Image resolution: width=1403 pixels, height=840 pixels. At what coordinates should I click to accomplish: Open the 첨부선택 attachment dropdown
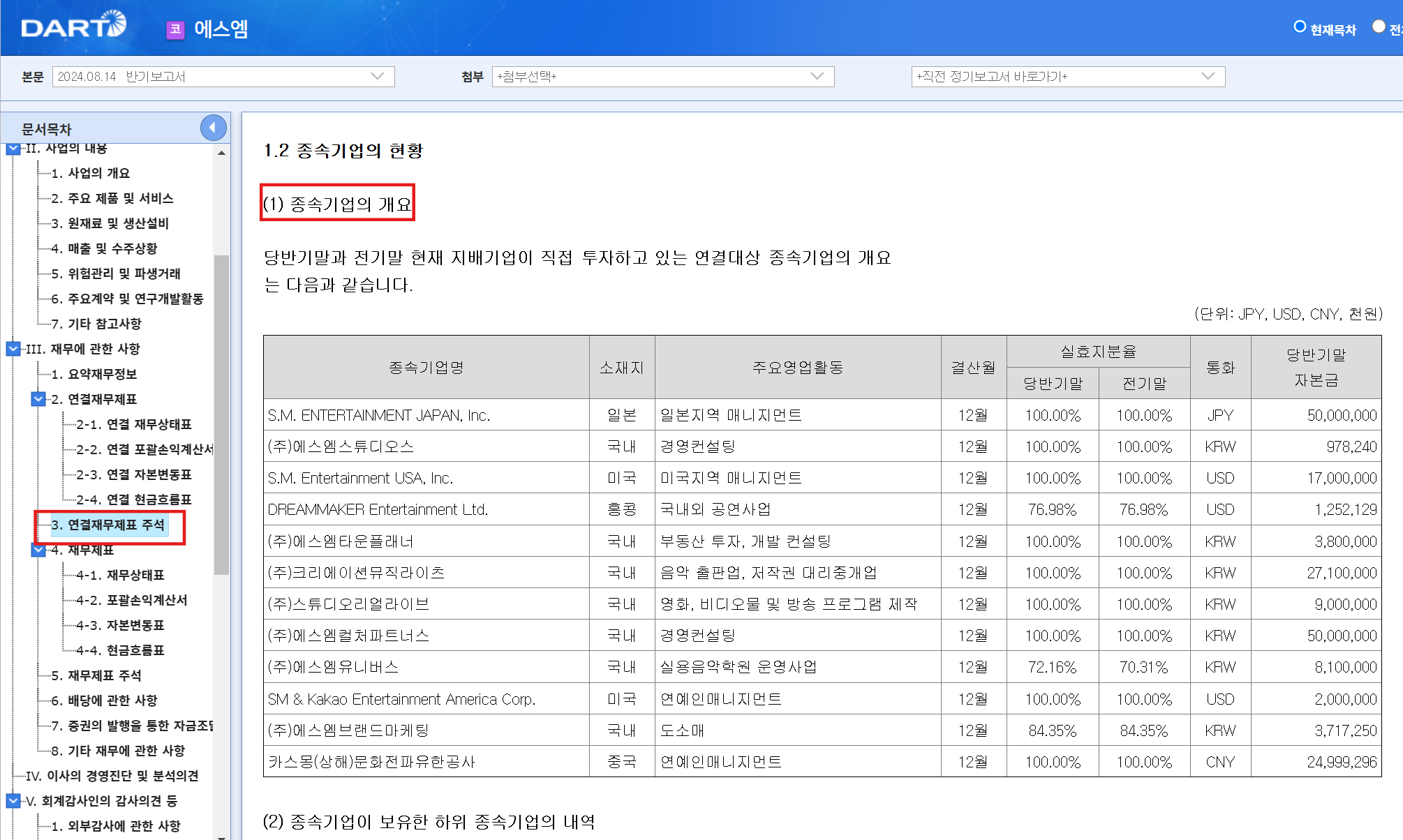click(663, 77)
